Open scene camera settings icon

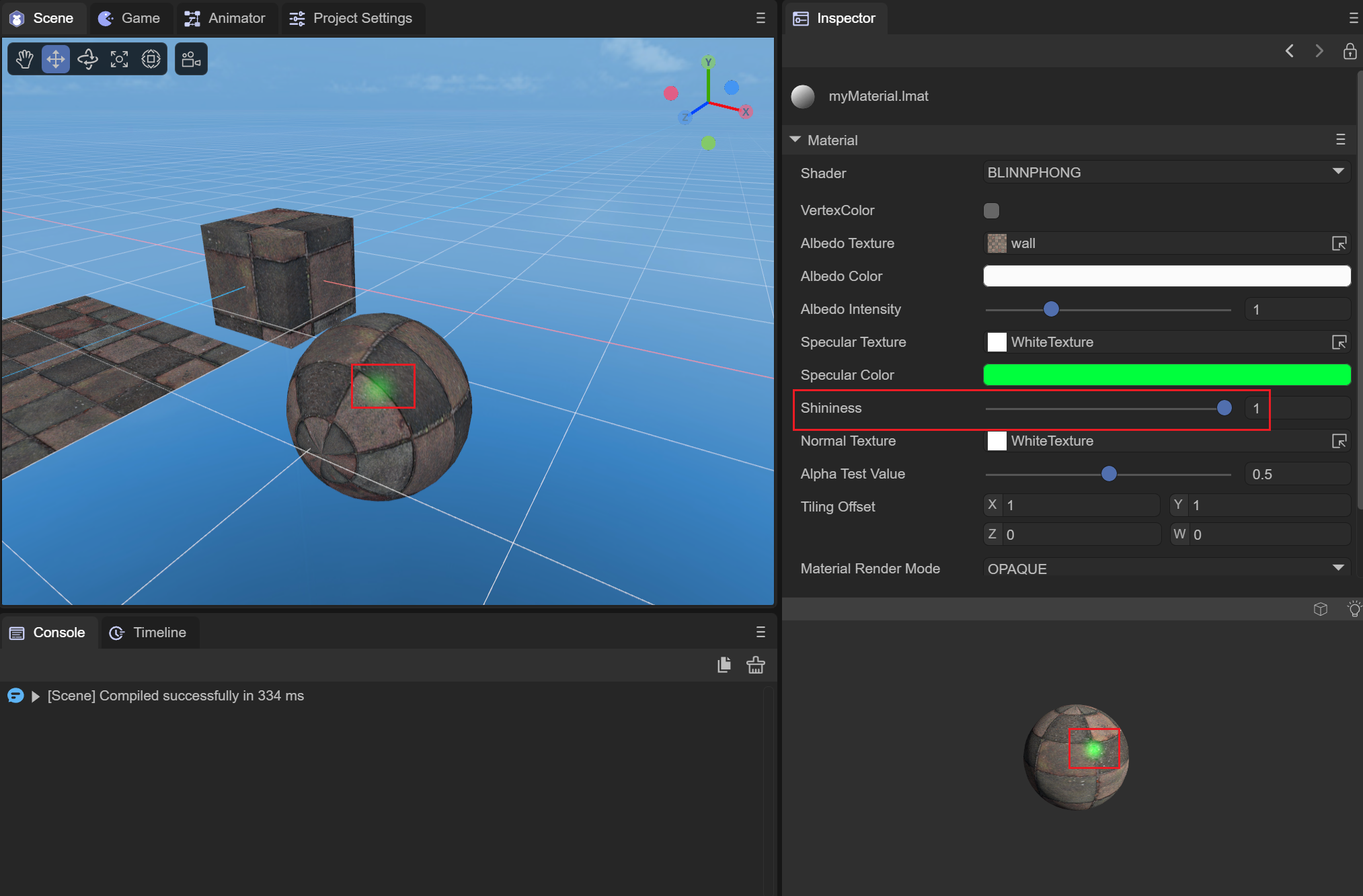coord(191,59)
